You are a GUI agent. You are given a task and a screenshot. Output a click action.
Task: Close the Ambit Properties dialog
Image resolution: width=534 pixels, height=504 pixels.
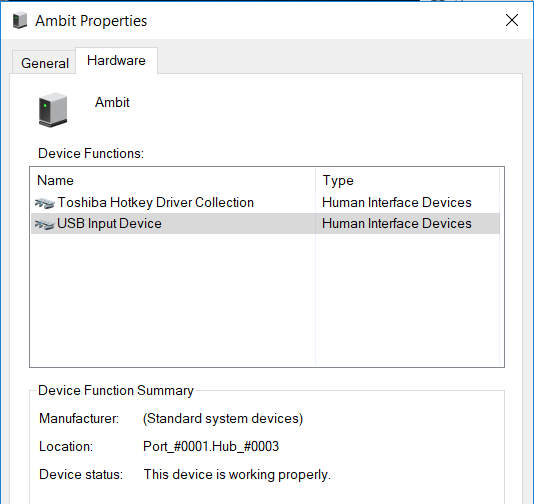(512, 20)
